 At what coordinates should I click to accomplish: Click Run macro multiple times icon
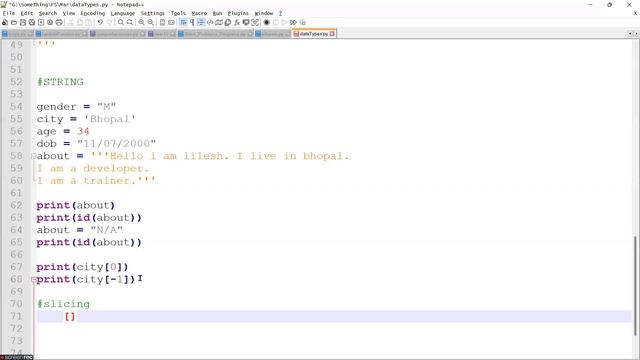coord(293,22)
